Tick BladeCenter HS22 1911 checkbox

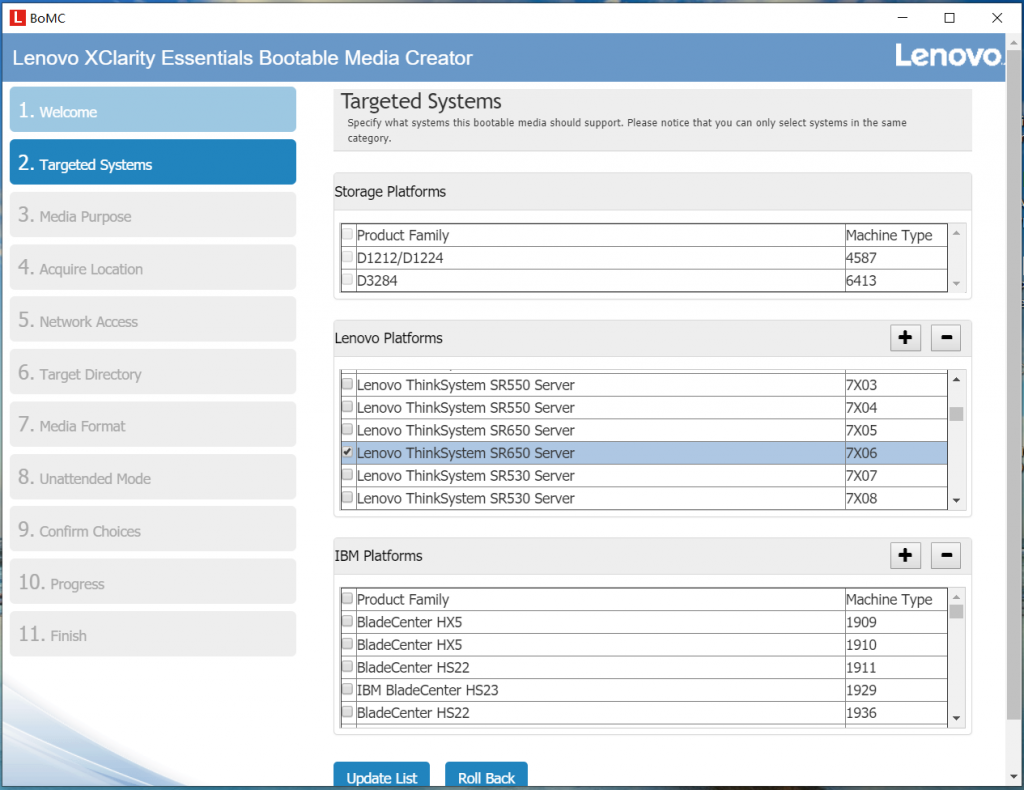coord(347,667)
